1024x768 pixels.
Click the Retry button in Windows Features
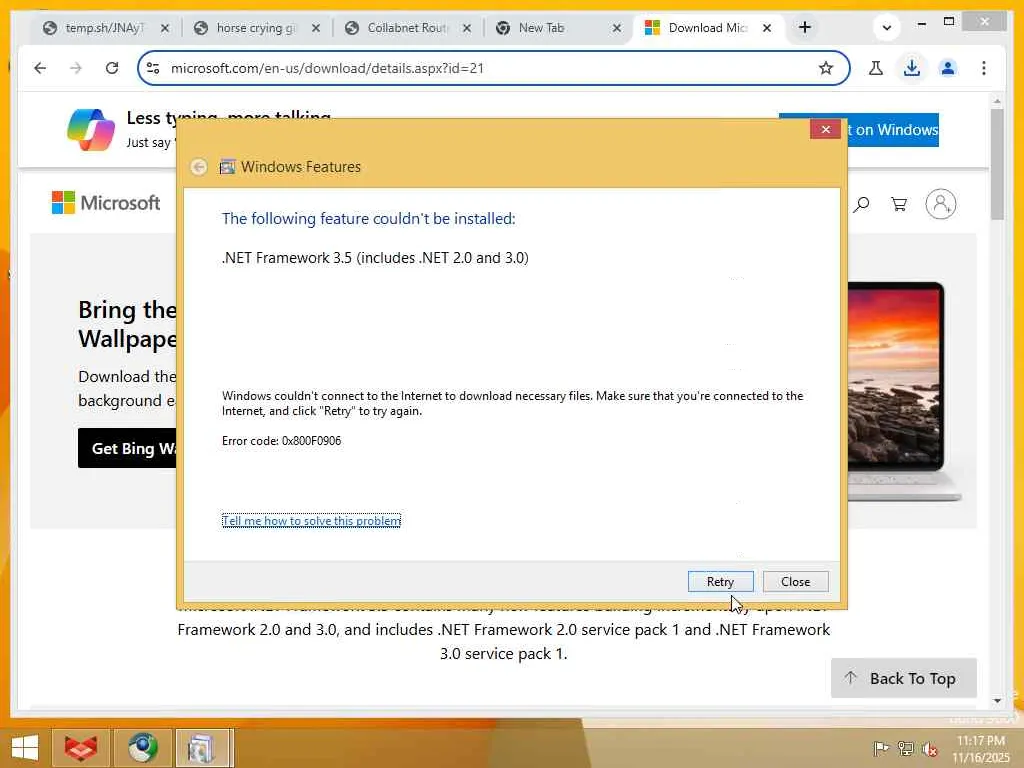(720, 581)
